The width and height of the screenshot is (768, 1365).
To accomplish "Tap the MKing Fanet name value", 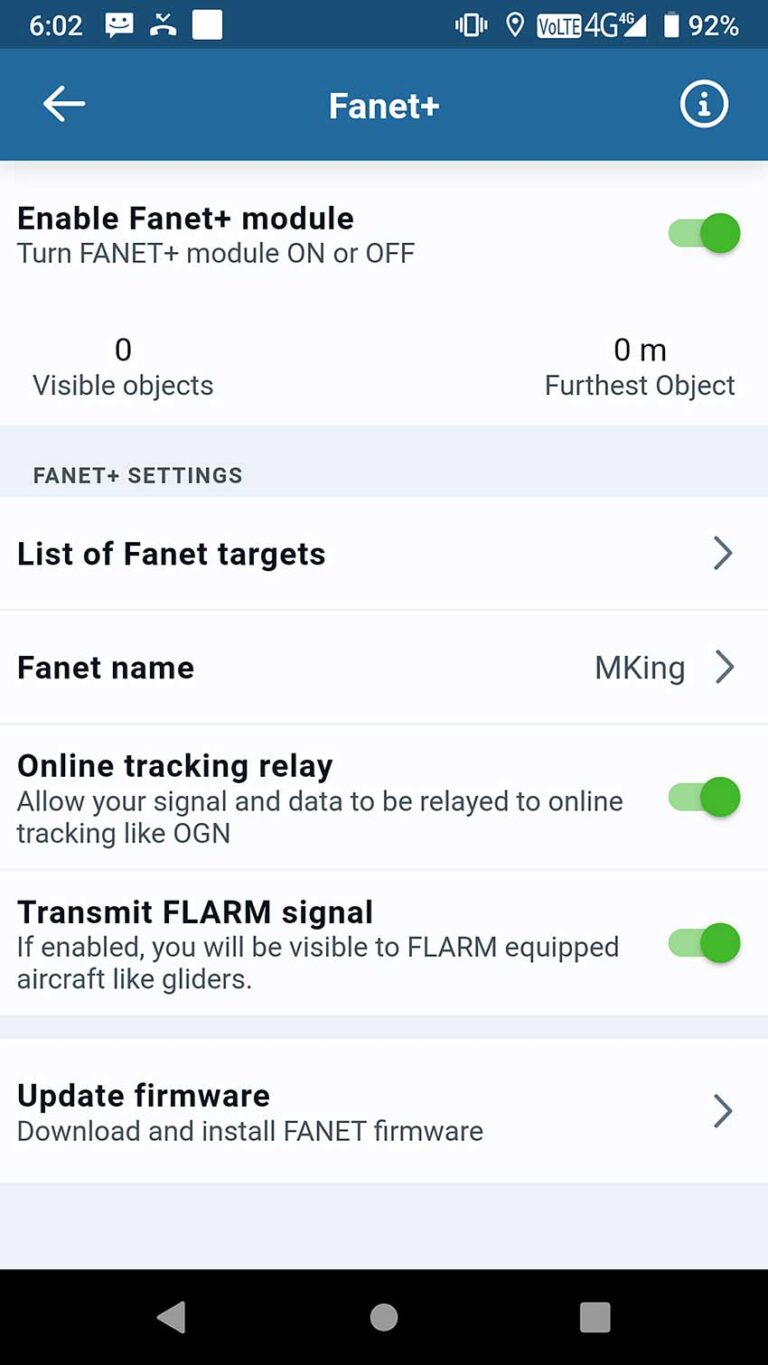I will click(640, 667).
